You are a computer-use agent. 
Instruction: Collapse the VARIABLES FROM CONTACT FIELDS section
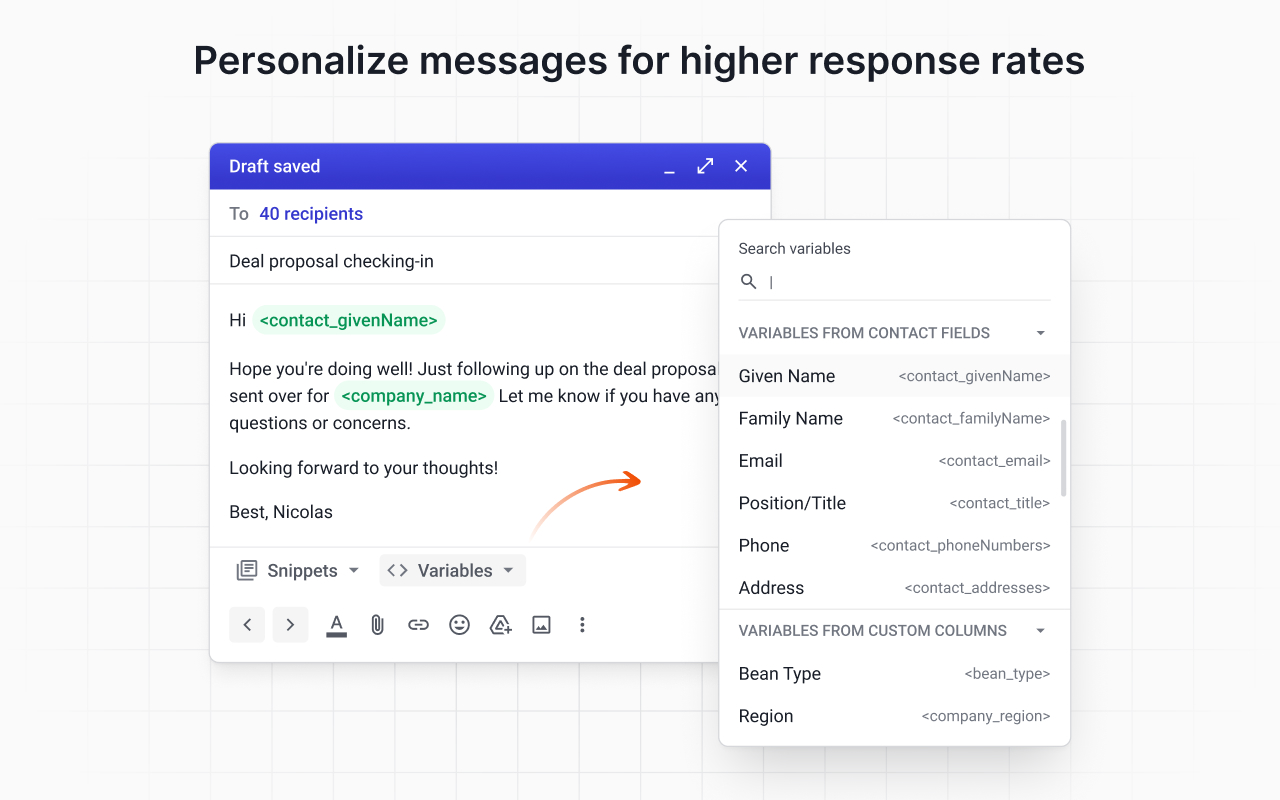pyautogui.click(x=1040, y=333)
